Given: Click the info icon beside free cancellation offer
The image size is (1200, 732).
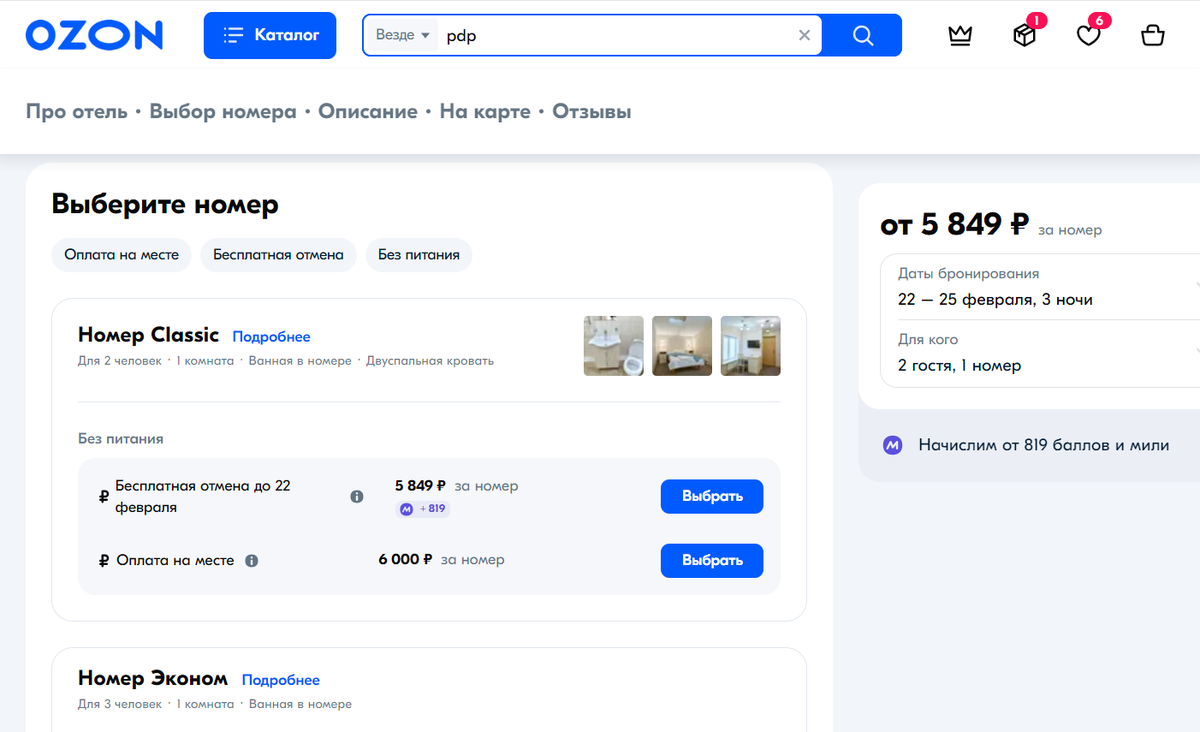Looking at the screenshot, I should [x=356, y=496].
